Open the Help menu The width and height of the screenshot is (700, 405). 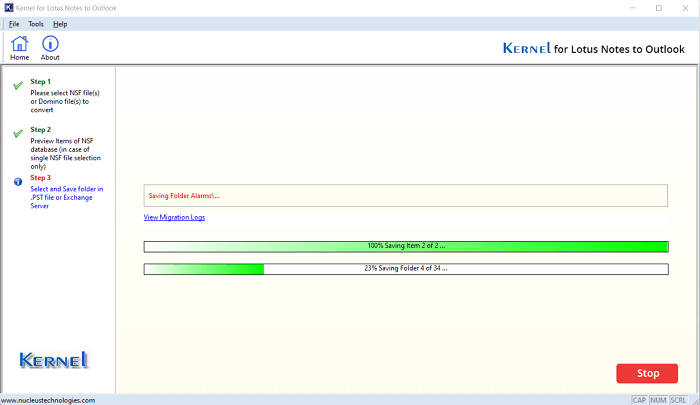[x=60, y=24]
